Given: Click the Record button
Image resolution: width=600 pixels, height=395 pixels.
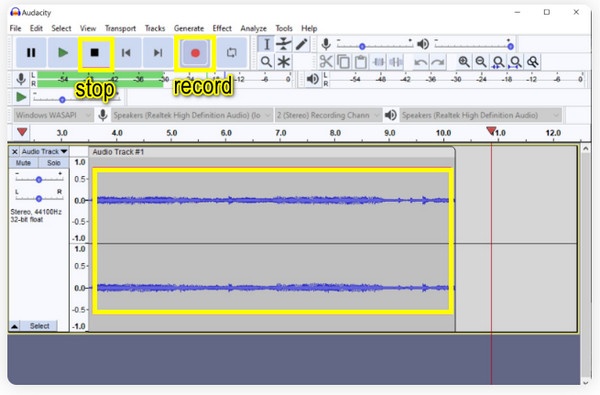Looking at the screenshot, I should pyautogui.click(x=195, y=53).
